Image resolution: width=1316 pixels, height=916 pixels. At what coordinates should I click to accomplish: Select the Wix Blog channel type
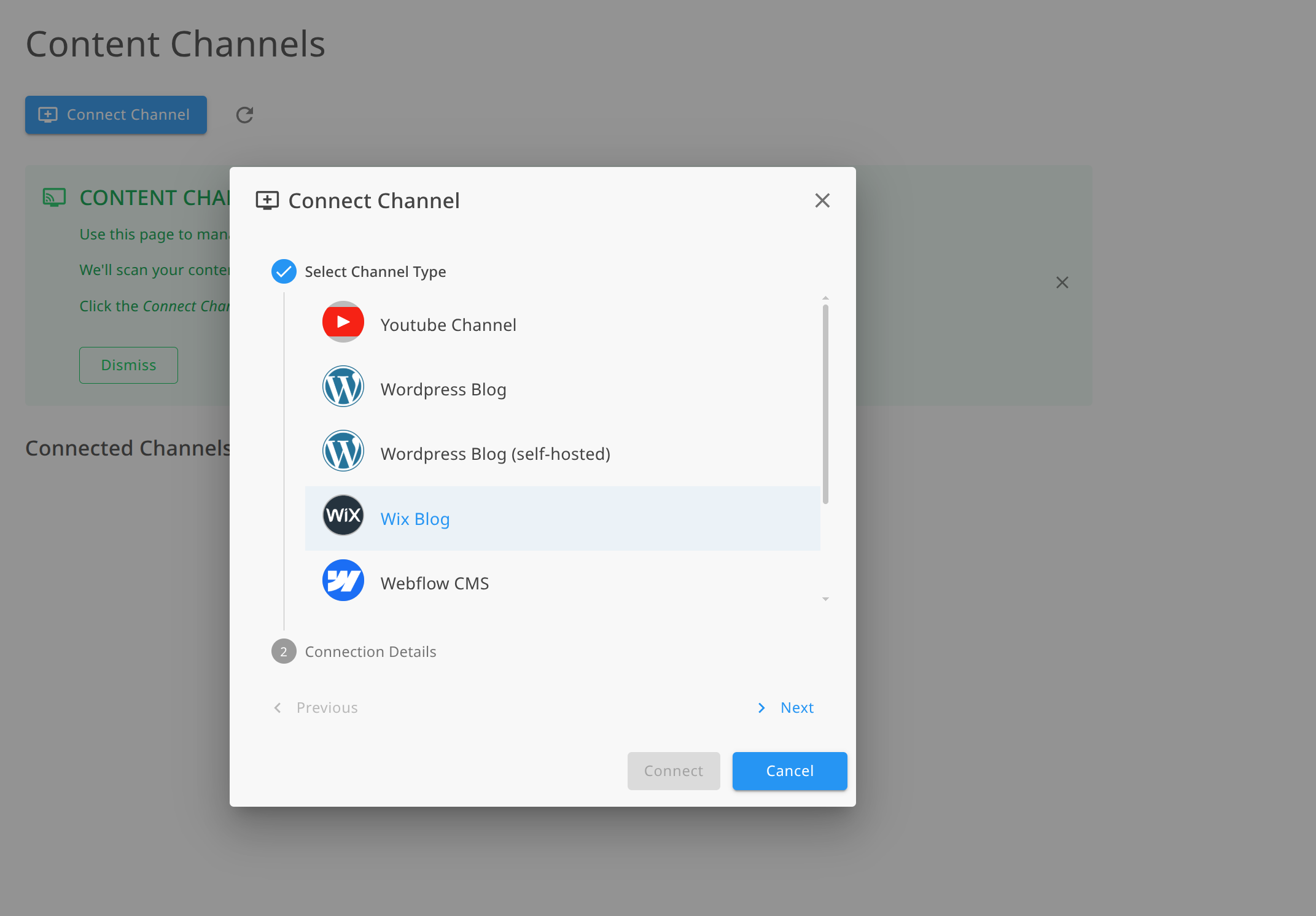tap(415, 519)
